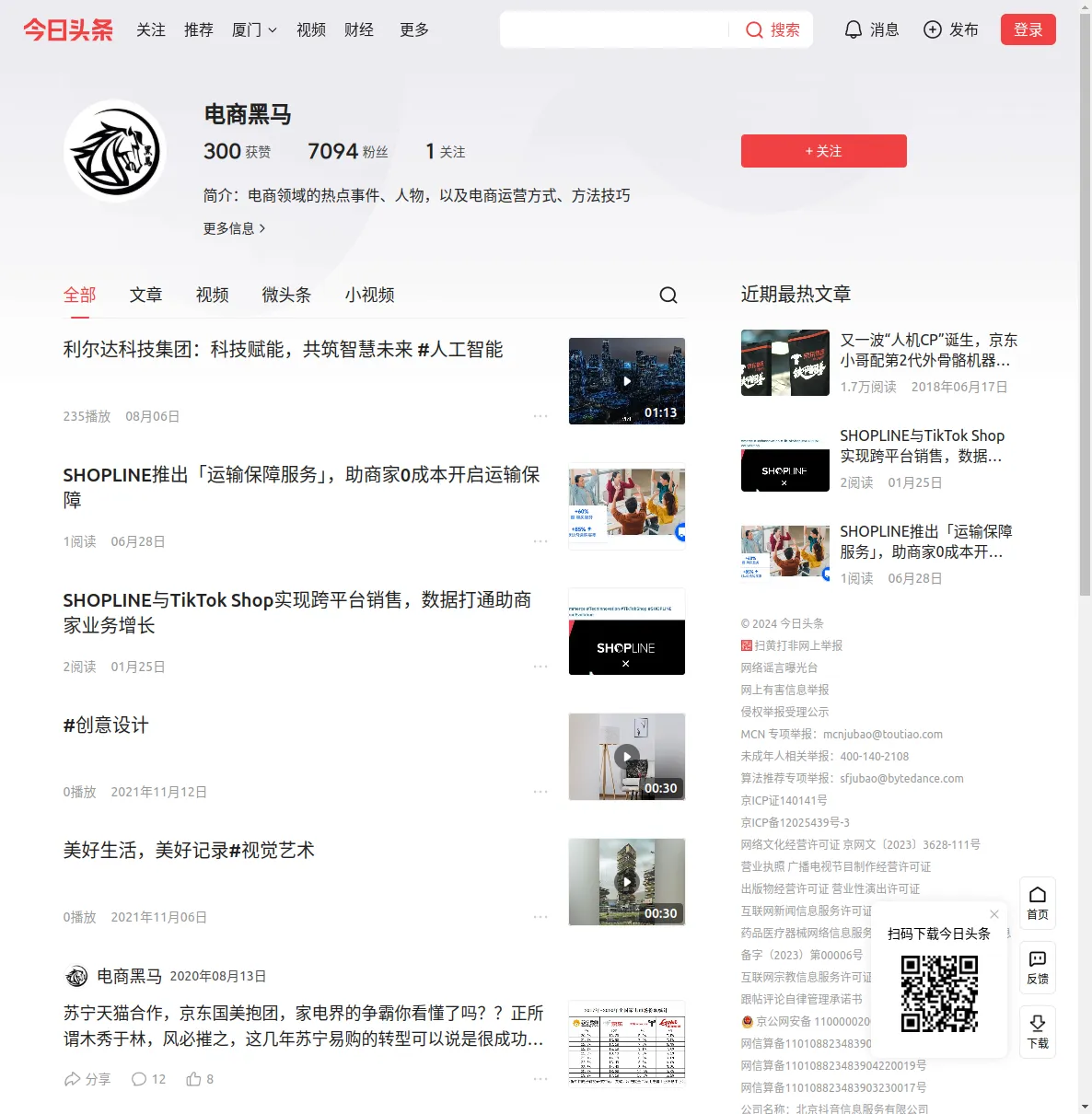Screen dimensions: 1092x1114
Task: Open the 7094 粉丝 followers list
Action: tap(348, 151)
